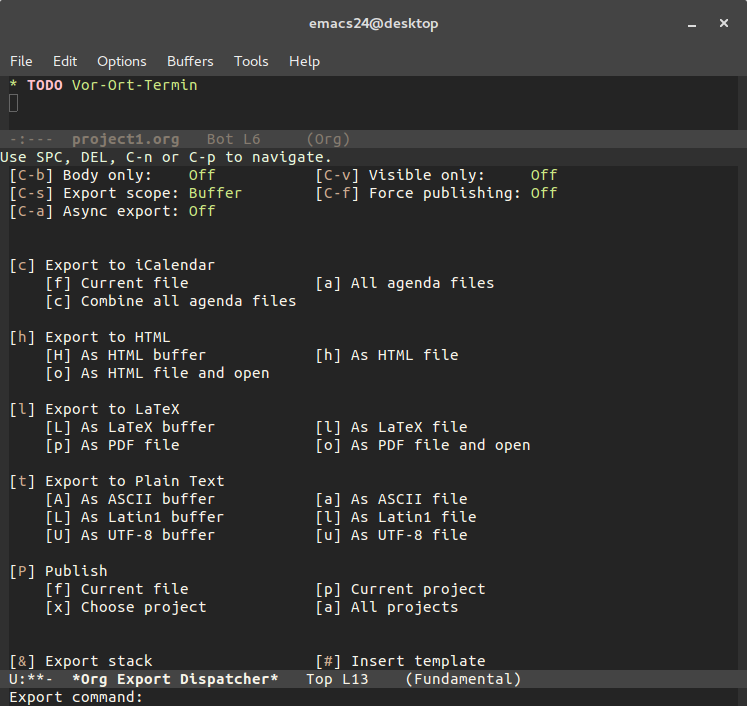Expand the Export to LaTeX section
This screenshot has width=747, height=706.
[x=94, y=409]
